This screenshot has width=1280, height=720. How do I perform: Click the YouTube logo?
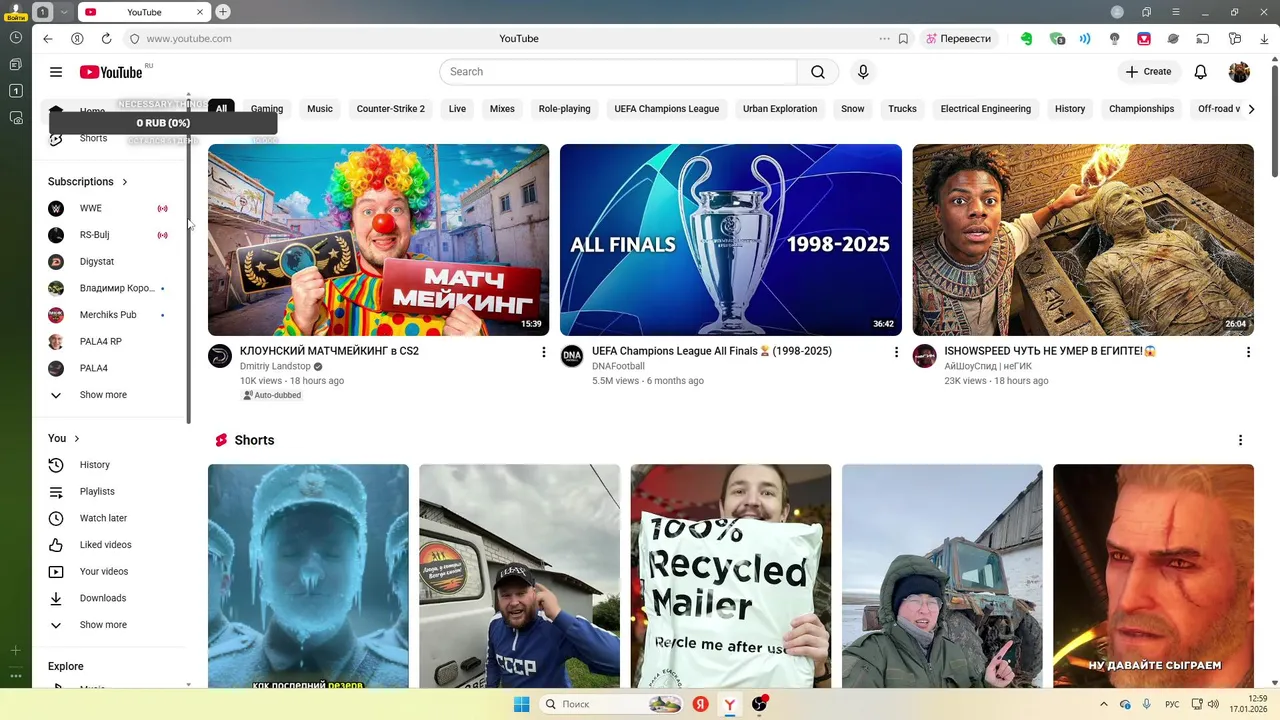click(x=110, y=72)
